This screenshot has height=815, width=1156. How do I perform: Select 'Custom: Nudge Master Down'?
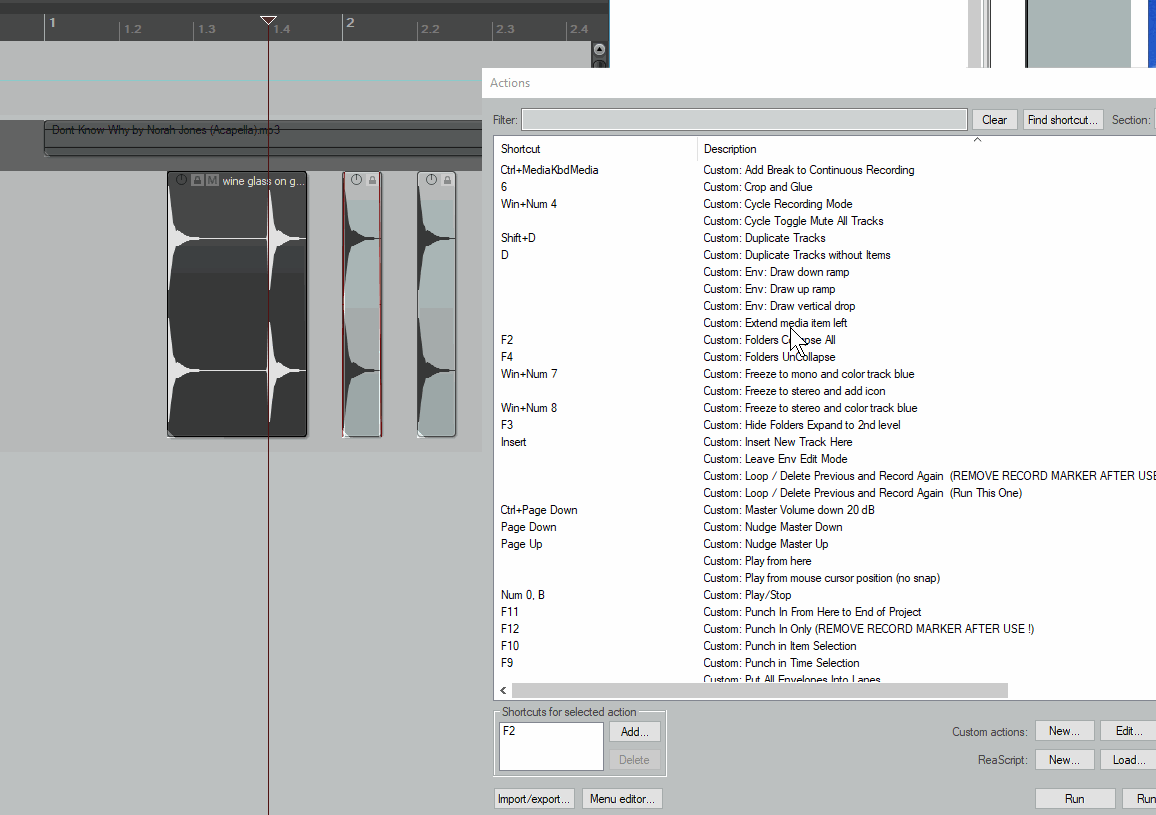point(773,526)
